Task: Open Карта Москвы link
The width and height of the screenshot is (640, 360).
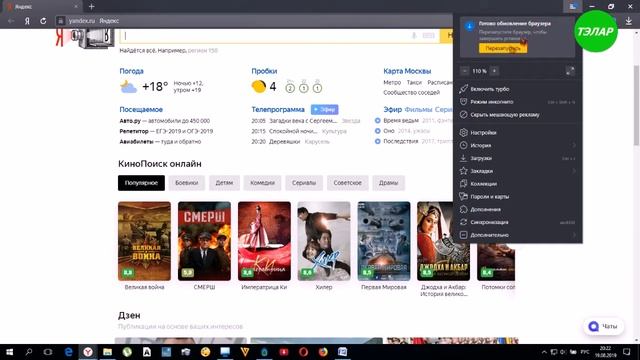Action: (407, 71)
